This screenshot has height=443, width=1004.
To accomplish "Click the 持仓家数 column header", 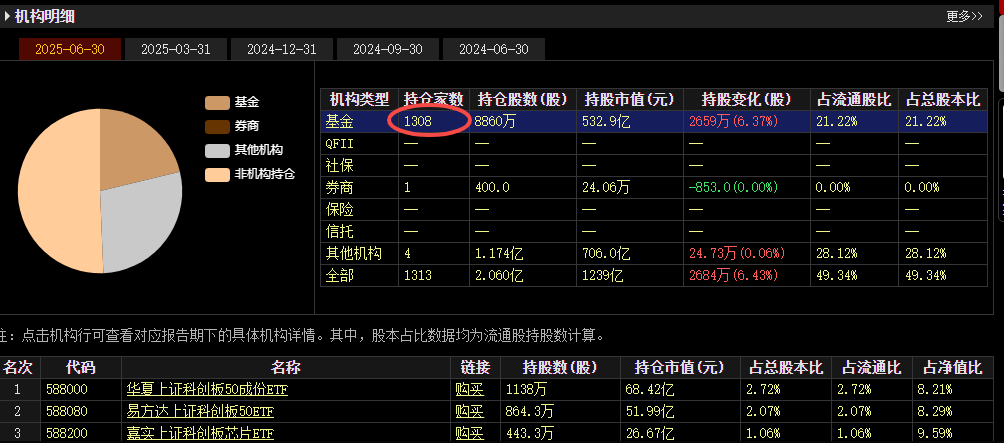I will coord(433,99).
